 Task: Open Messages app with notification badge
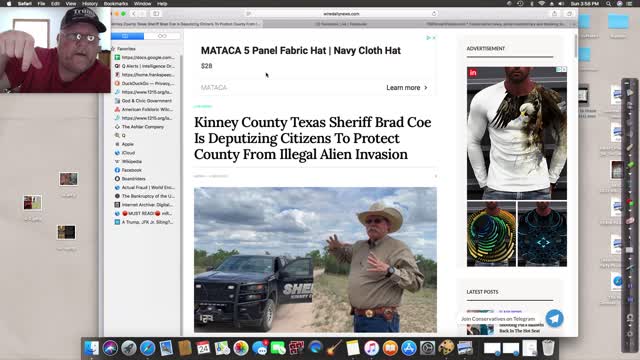point(260,348)
